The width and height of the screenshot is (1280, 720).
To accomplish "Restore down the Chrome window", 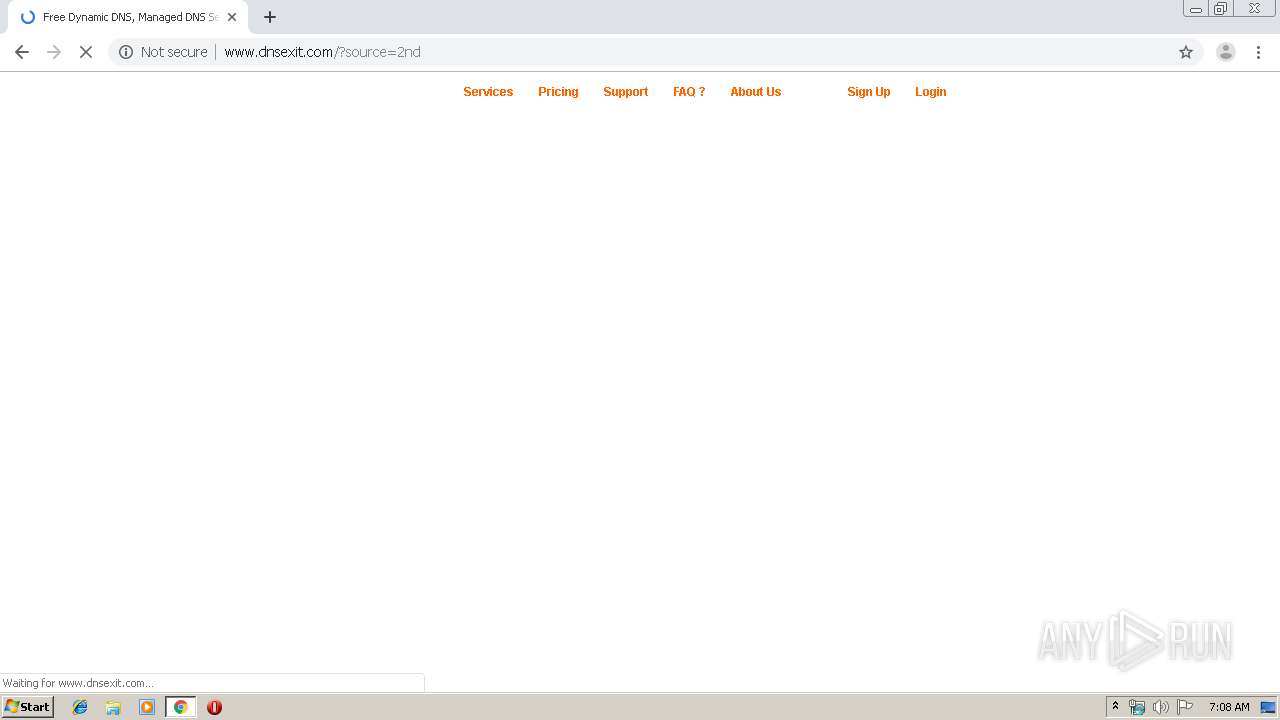I will click(x=1221, y=8).
